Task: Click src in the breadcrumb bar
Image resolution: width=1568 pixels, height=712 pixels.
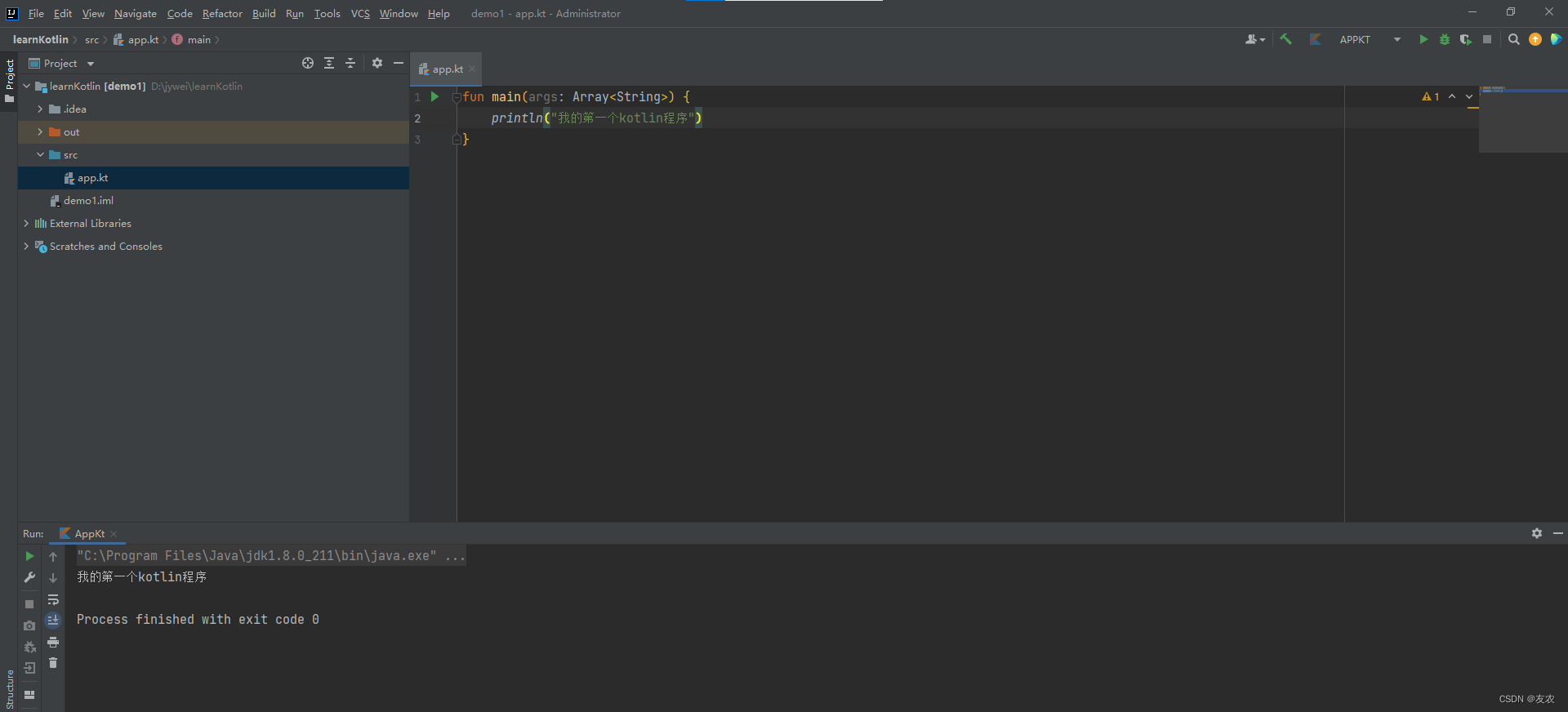Action: point(91,39)
